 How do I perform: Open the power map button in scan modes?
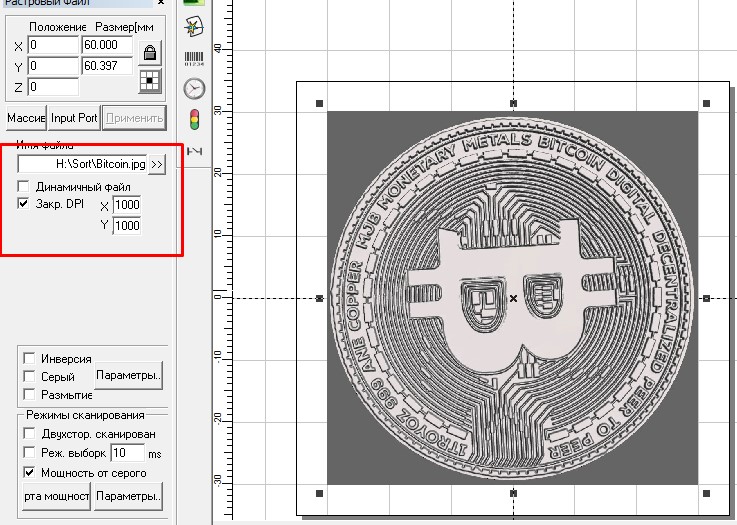coord(55,496)
